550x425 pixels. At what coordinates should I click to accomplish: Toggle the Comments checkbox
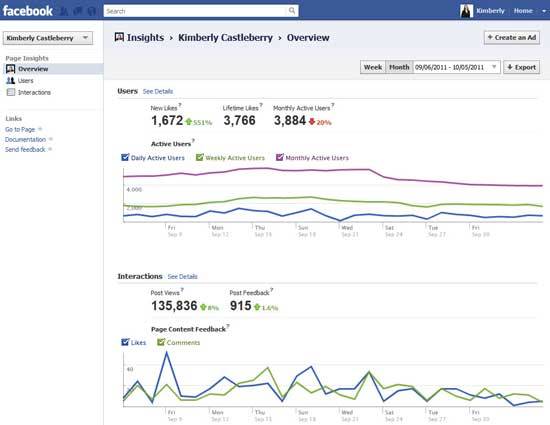(161, 342)
